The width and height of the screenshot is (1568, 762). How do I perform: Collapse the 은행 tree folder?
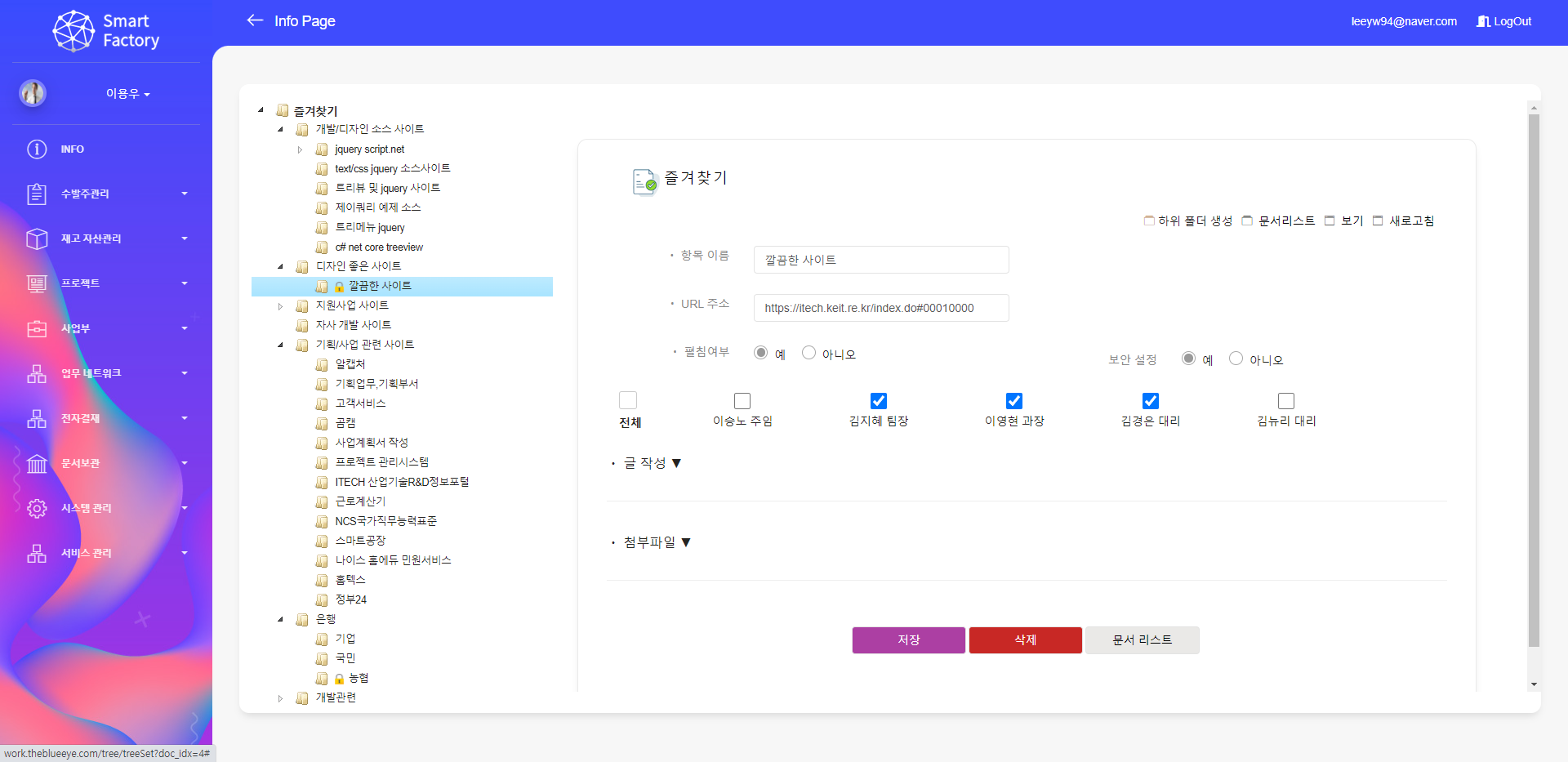coord(280,620)
